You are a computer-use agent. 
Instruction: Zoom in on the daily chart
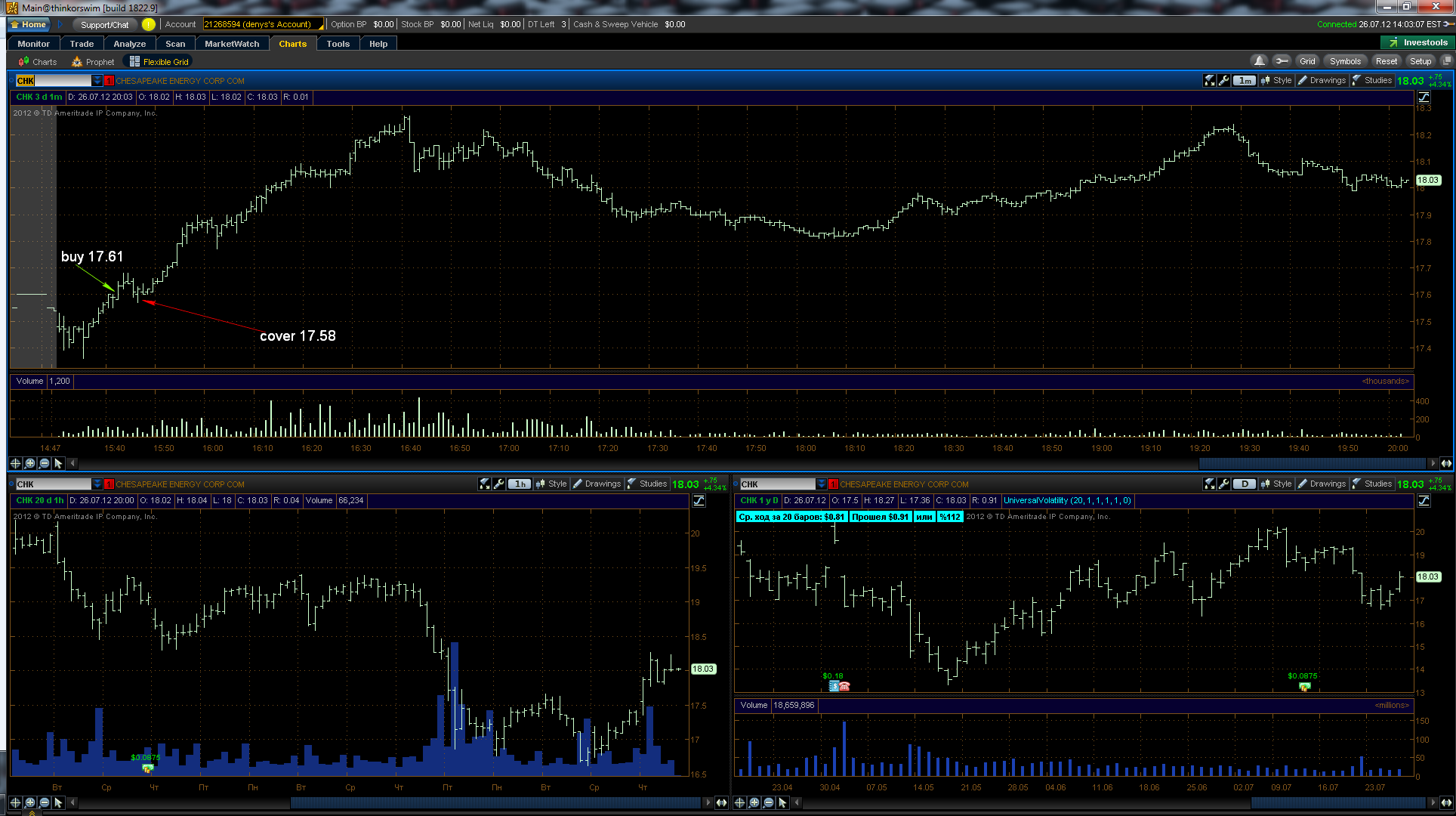click(x=754, y=802)
